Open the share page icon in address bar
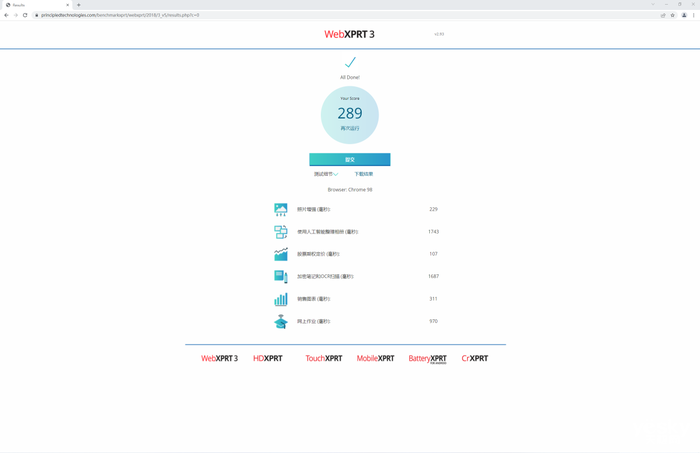This screenshot has height=453, width=700. (663, 15)
